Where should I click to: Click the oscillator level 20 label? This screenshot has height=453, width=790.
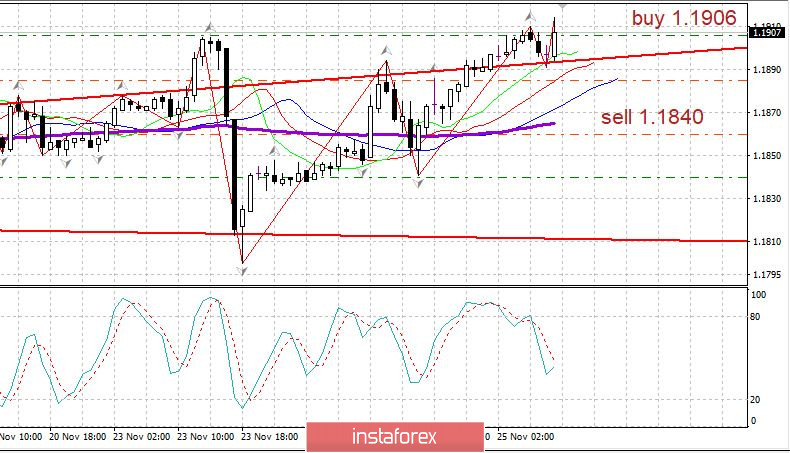[755, 400]
